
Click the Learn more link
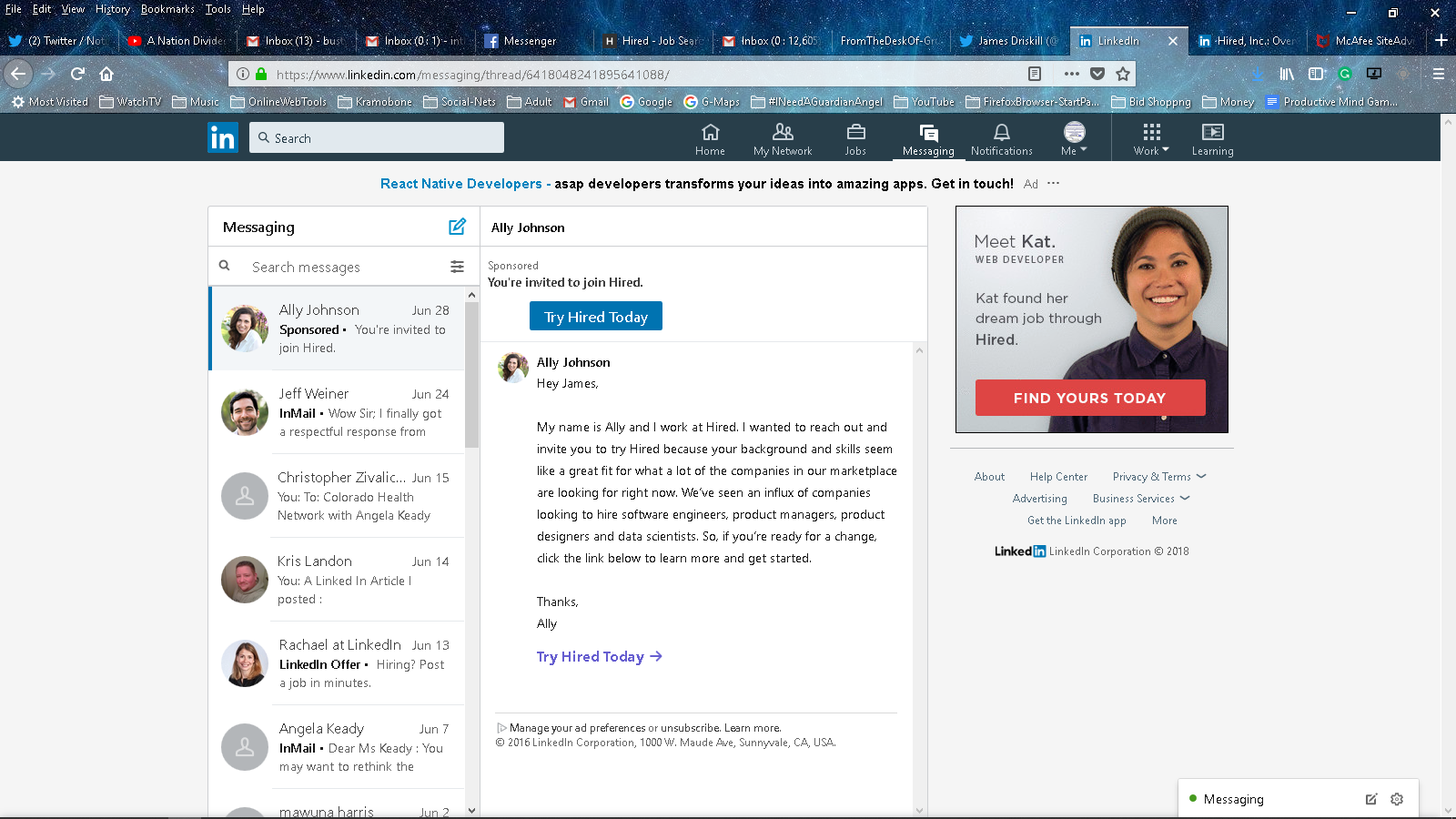click(x=753, y=728)
